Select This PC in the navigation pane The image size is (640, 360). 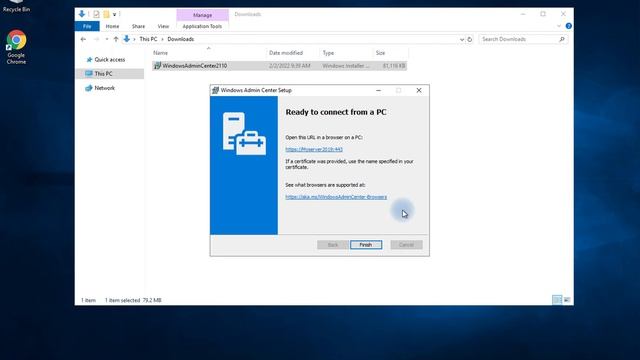tap(110, 73)
